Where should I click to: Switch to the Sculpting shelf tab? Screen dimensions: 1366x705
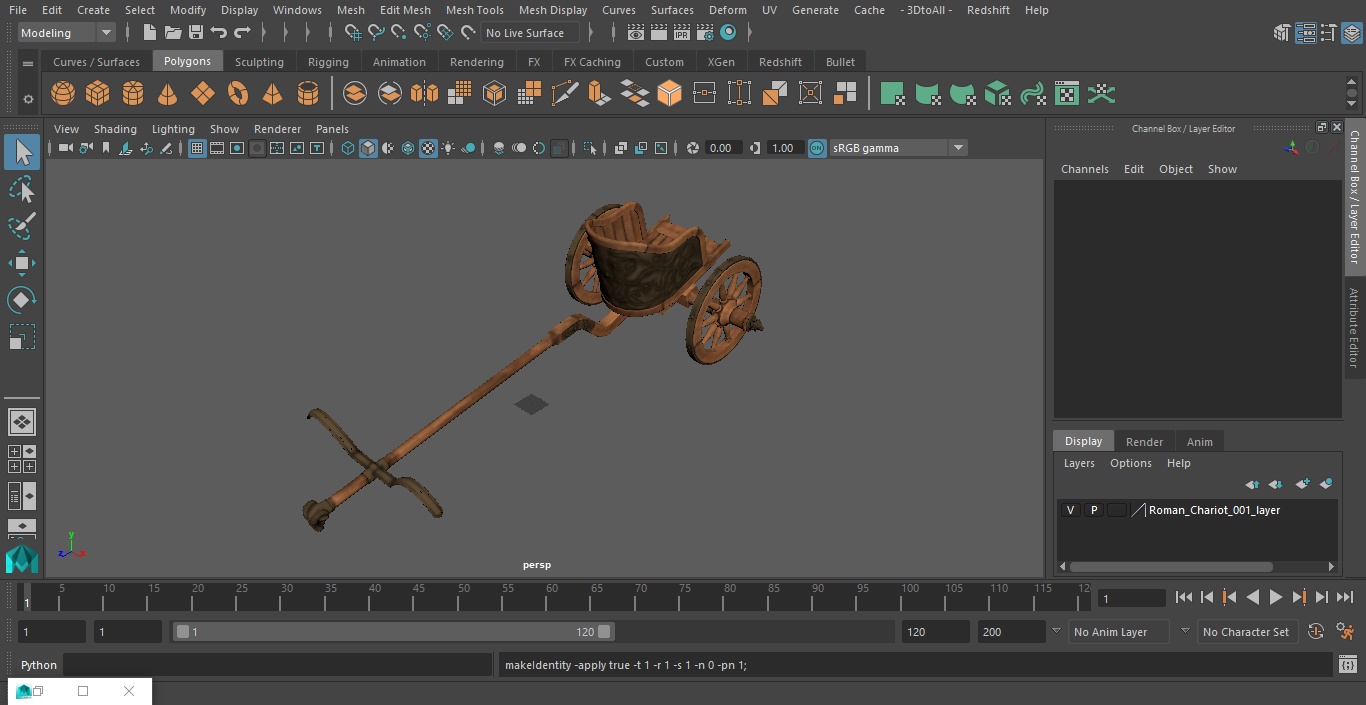259,62
